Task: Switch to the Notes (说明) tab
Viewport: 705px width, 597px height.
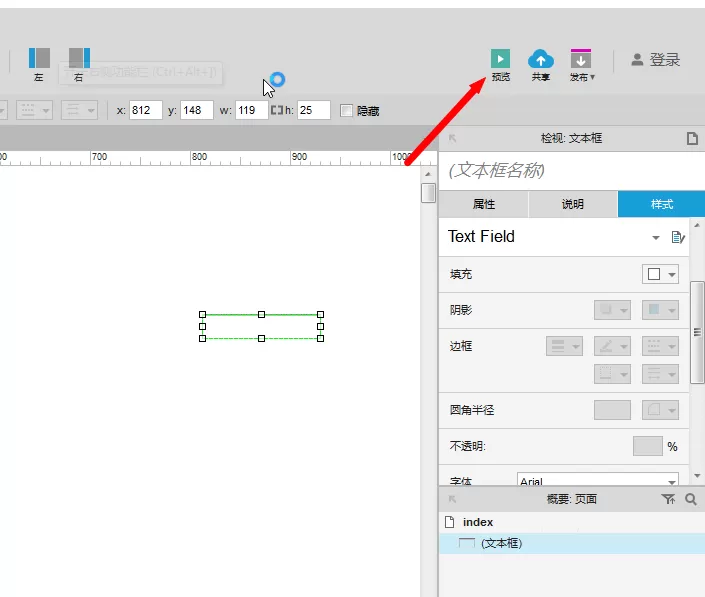Action: pos(573,204)
